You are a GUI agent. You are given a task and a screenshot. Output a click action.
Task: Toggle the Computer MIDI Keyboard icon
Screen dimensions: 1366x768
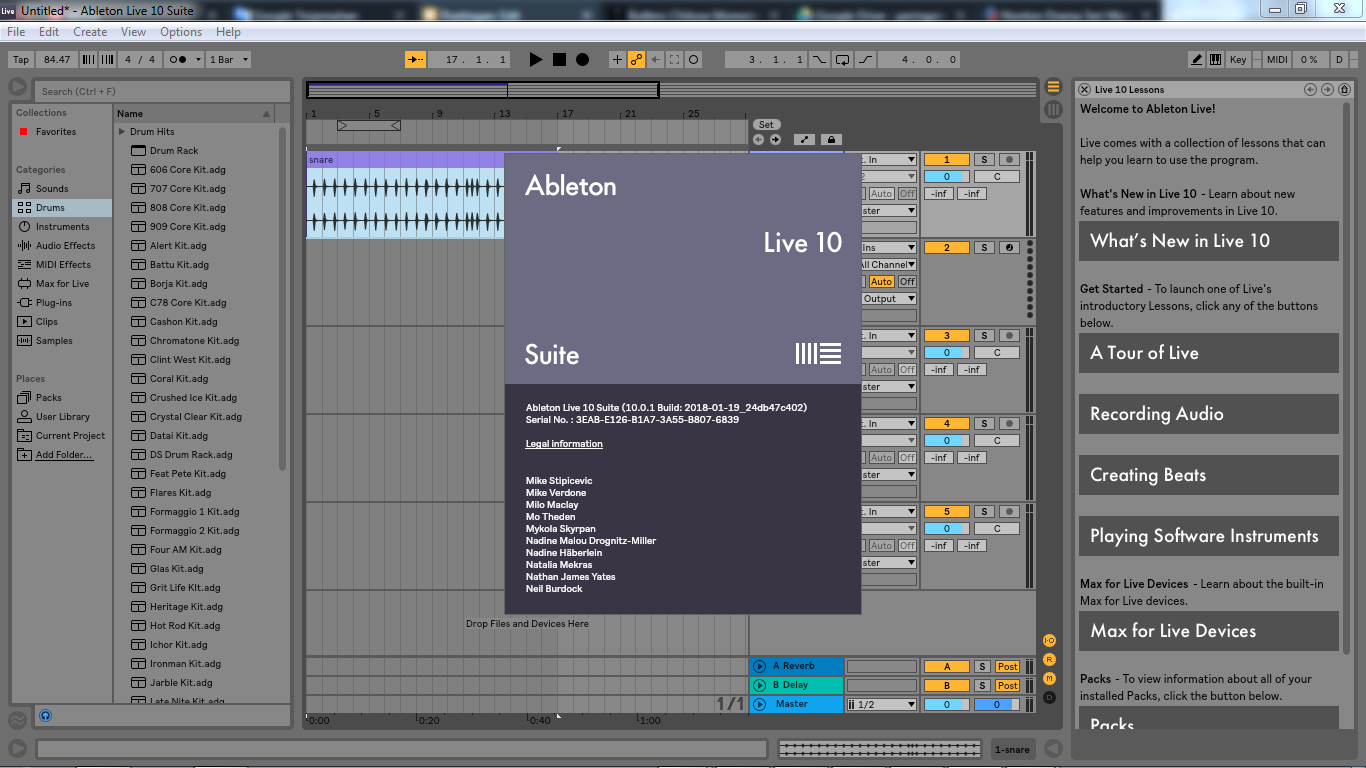tap(1215, 60)
